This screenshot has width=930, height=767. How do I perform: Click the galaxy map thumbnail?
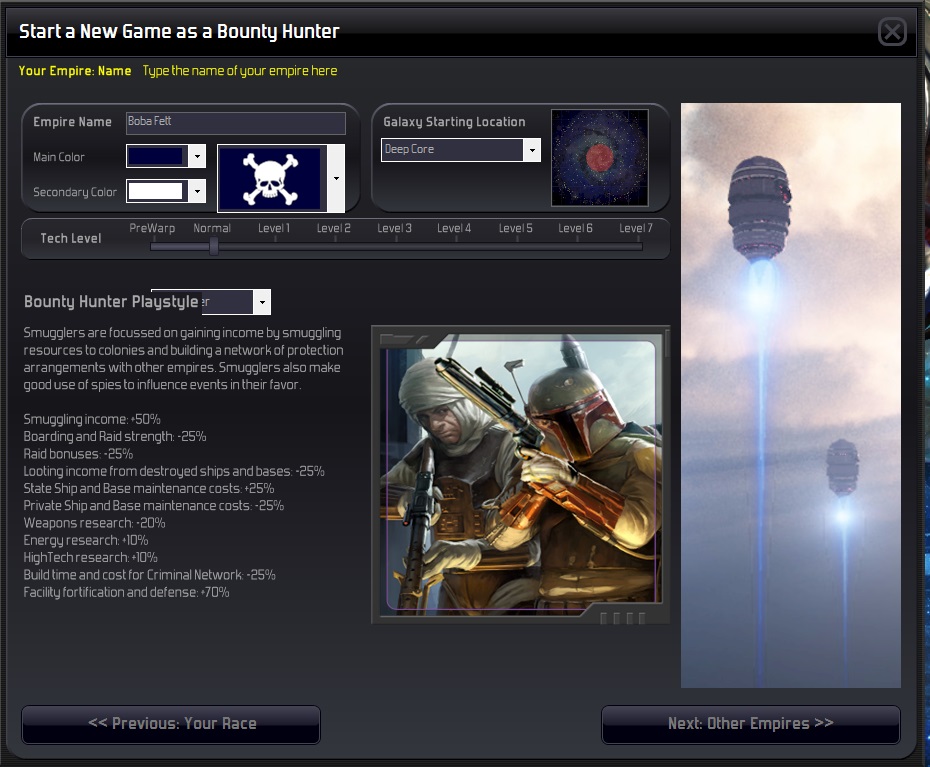(599, 158)
